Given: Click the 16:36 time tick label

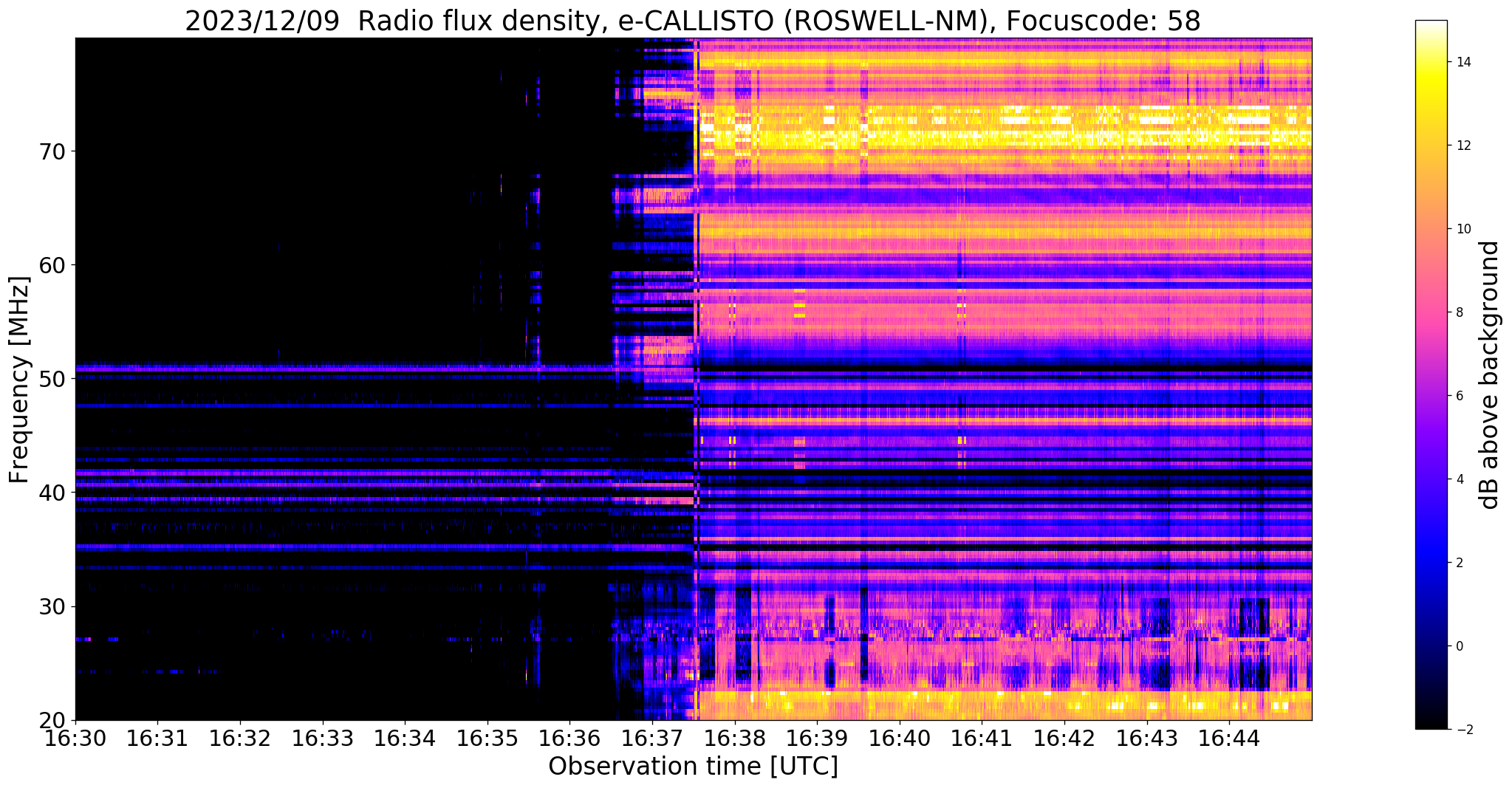Looking at the screenshot, I should 569,737.
